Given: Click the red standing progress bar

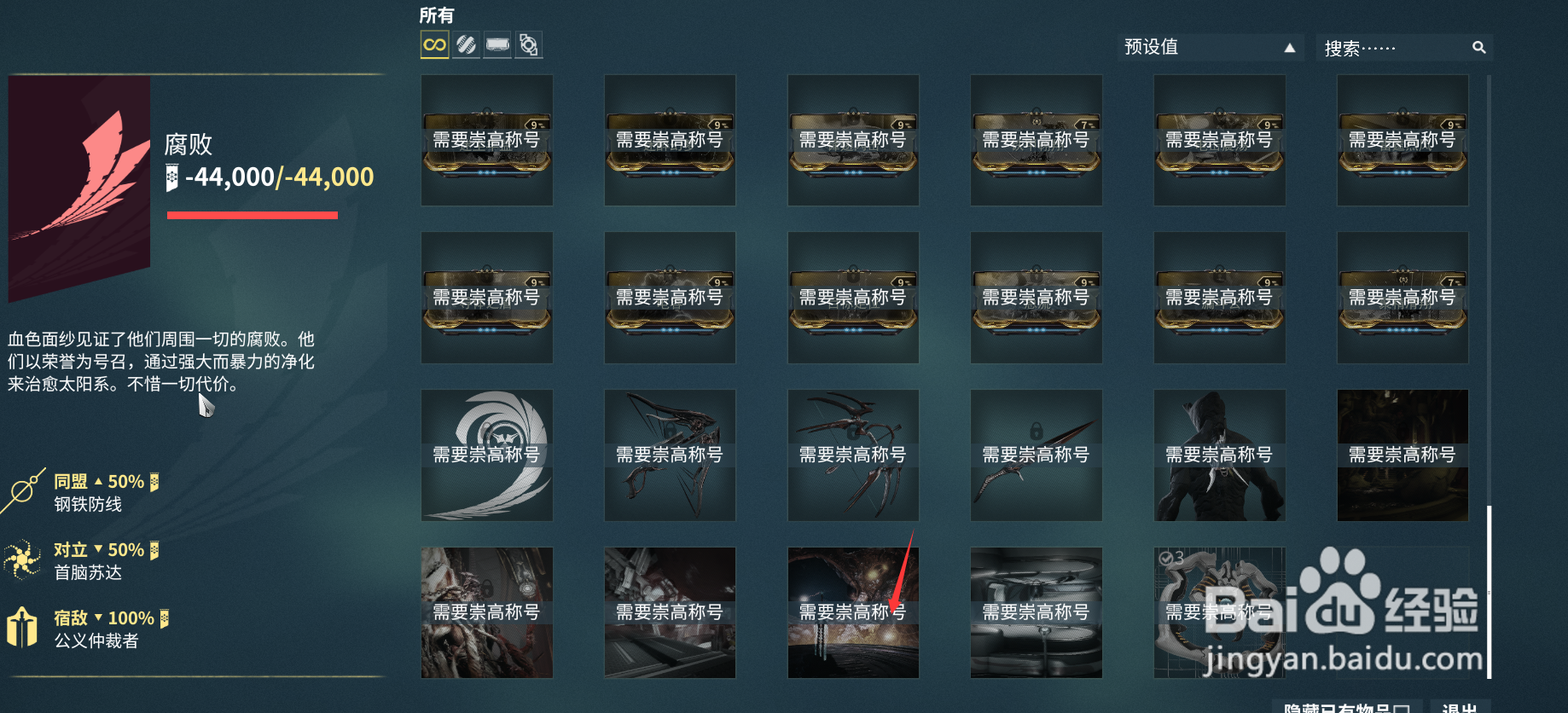Looking at the screenshot, I should pyautogui.click(x=253, y=215).
